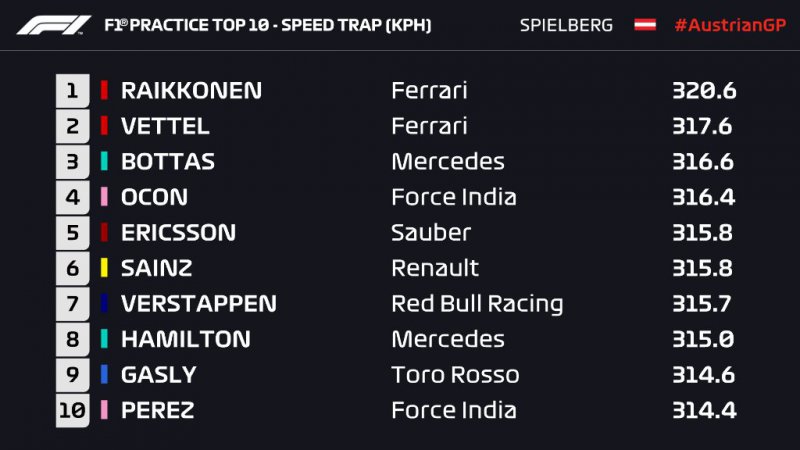This screenshot has width=800, height=450.
Task: Select the VERSTAPPEN driver name
Action: coord(198,304)
